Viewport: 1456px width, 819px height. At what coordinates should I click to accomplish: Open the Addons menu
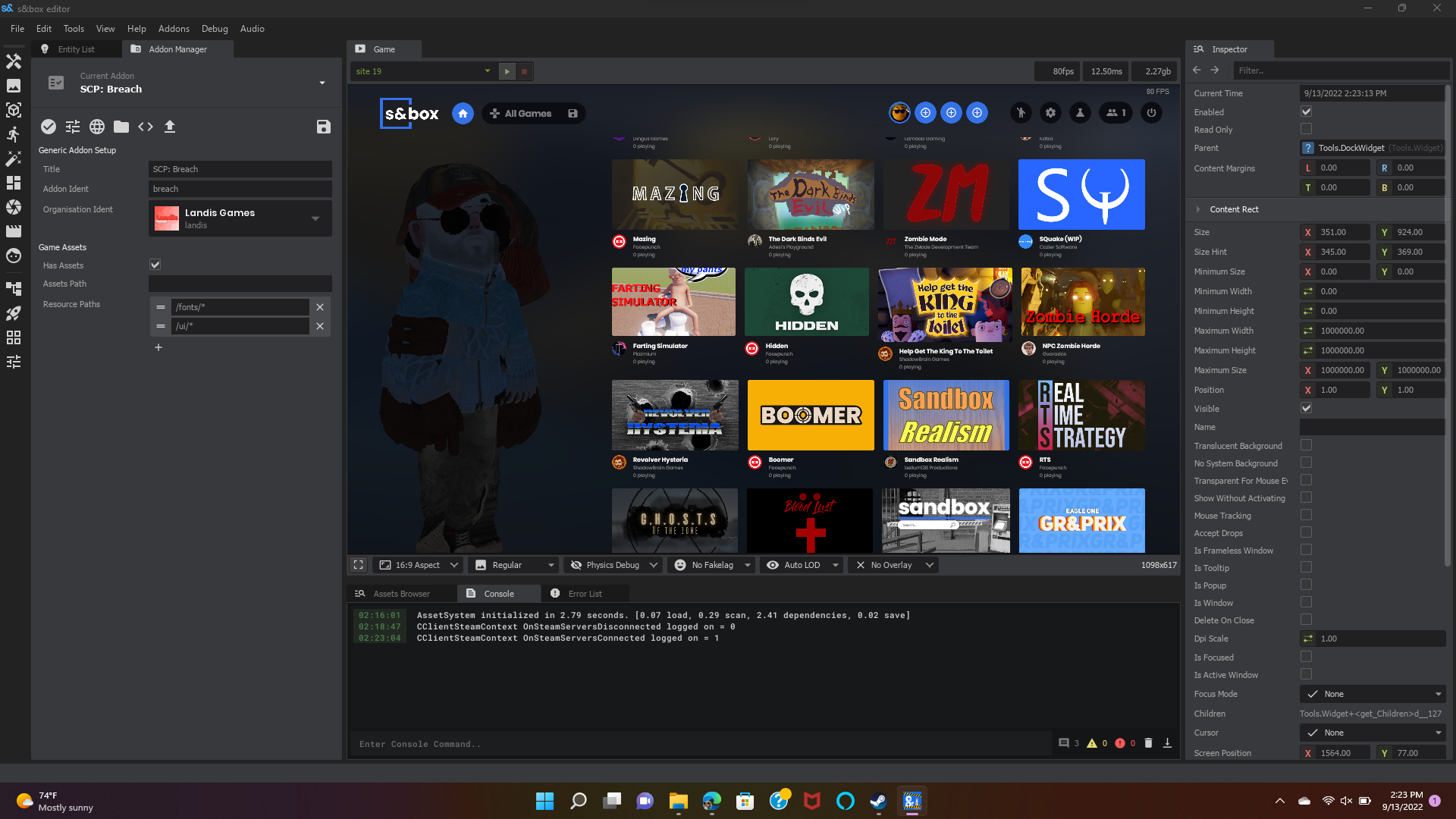coord(174,28)
